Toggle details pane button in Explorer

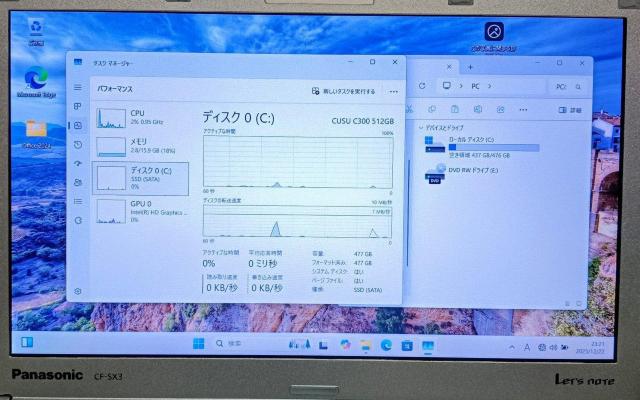569,110
